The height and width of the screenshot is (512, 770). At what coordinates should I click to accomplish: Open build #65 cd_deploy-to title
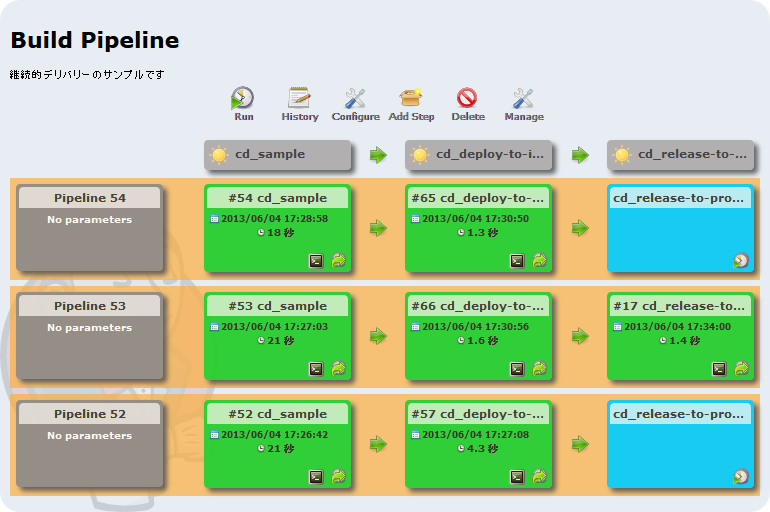tap(479, 198)
